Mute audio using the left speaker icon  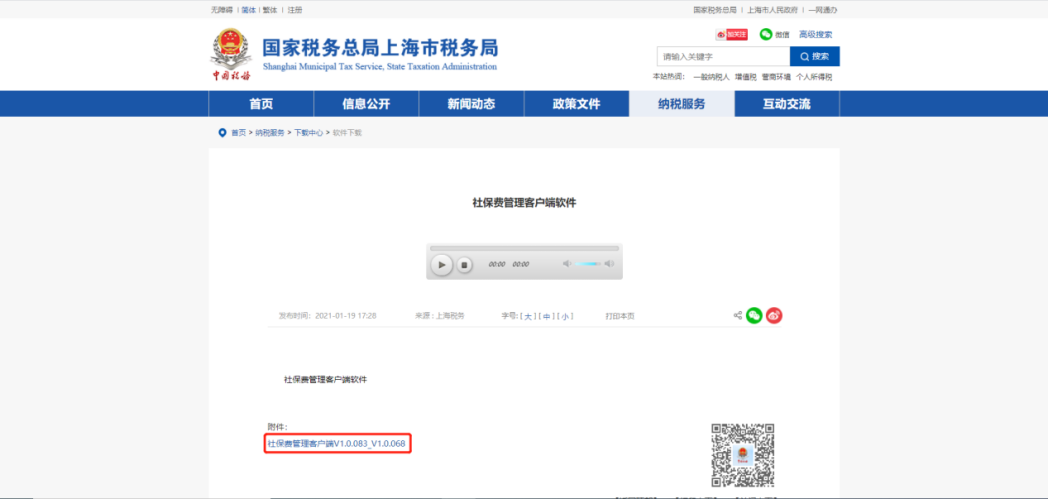(567, 264)
